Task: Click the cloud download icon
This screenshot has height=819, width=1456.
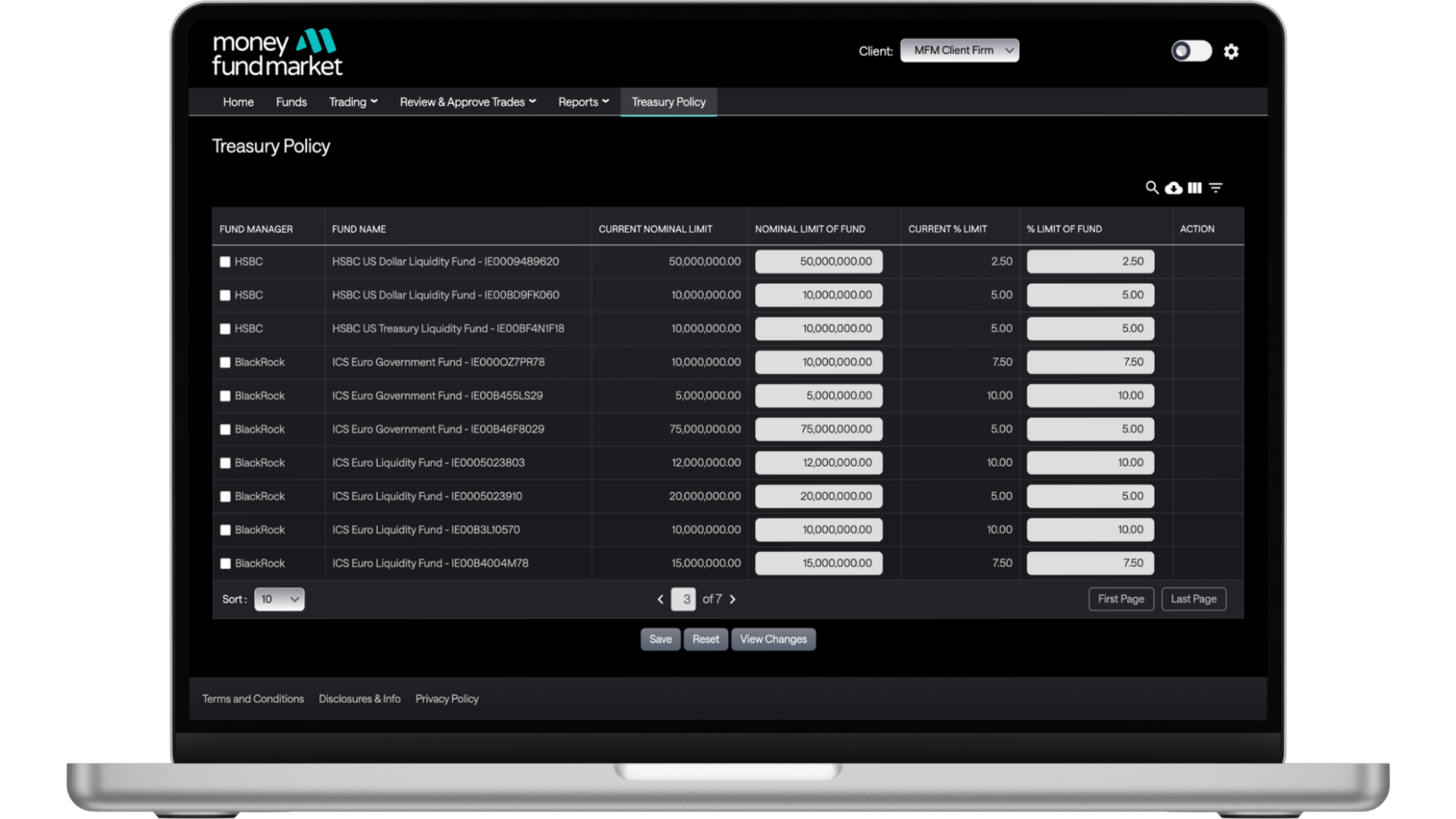Action: coord(1173,187)
